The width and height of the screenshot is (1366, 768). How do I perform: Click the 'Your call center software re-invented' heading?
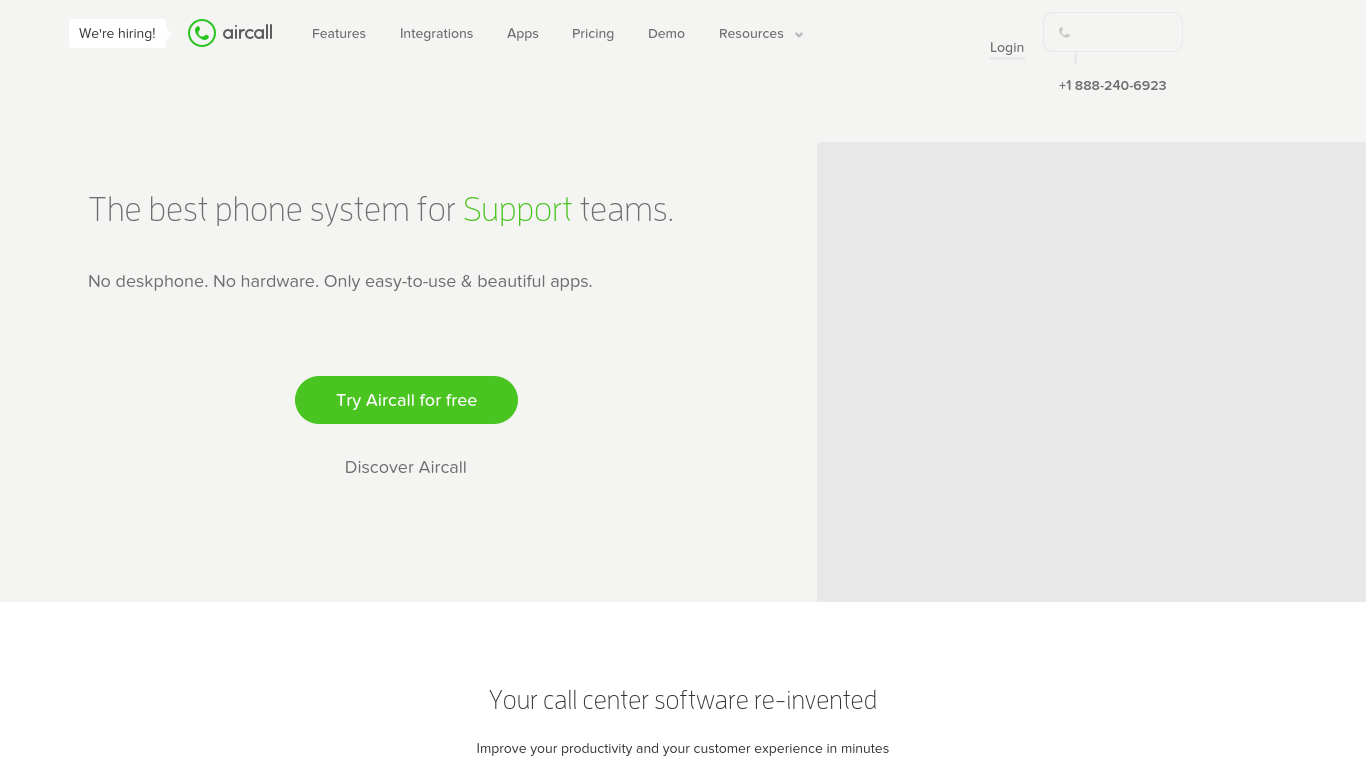[x=683, y=700]
